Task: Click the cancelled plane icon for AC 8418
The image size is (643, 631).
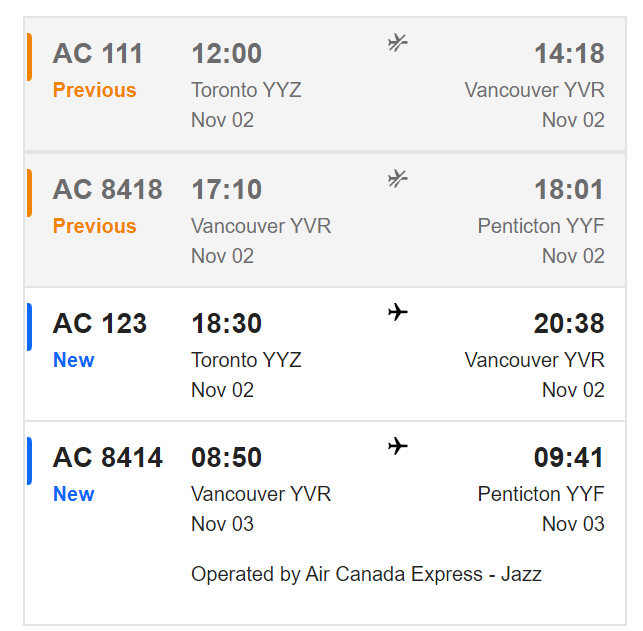Action: (x=397, y=179)
